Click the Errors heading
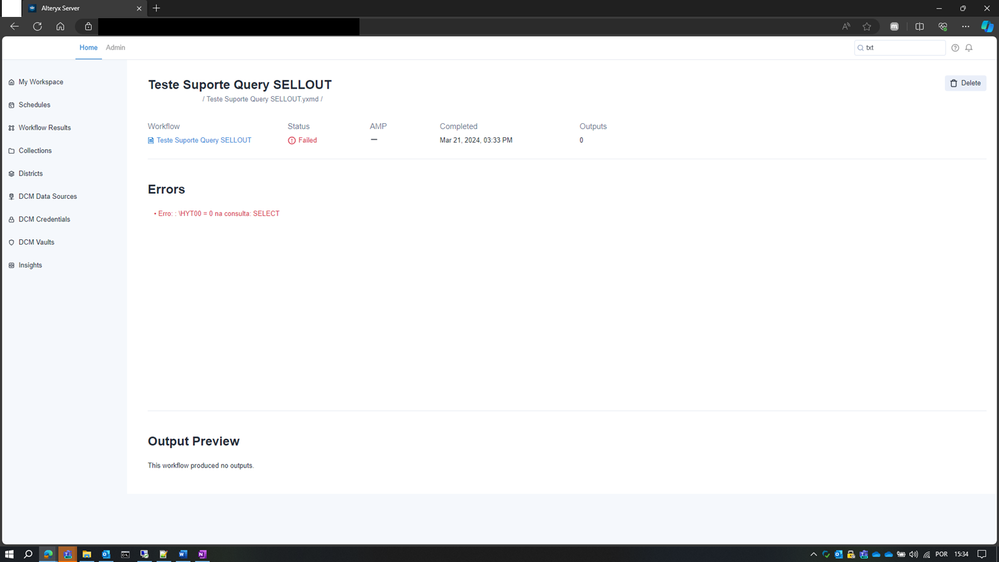The height and width of the screenshot is (562, 999). coord(166,189)
